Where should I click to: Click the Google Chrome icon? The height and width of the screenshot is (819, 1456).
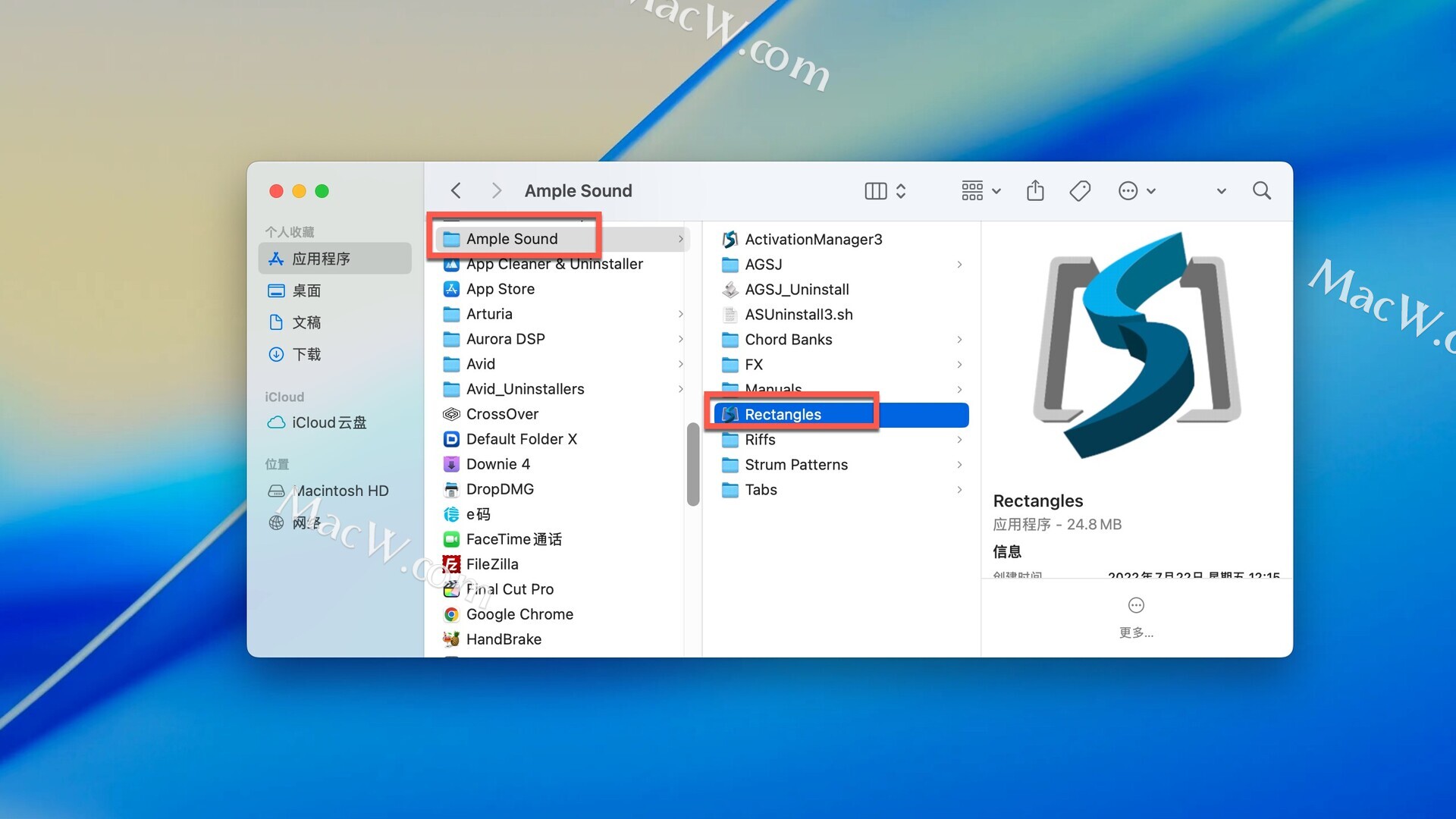tap(451, 614)
